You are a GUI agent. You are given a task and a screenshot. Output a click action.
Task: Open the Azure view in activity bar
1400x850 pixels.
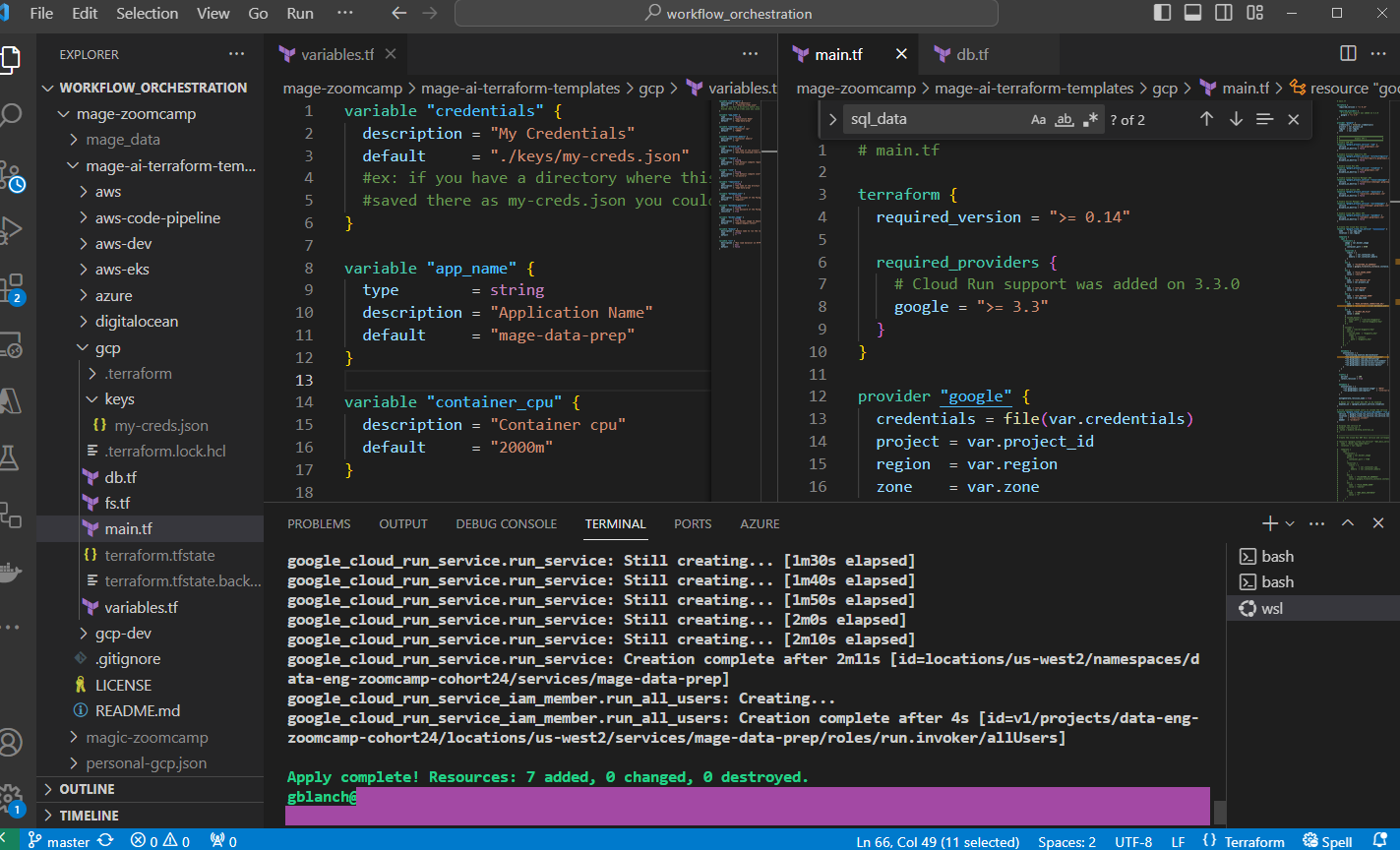[10, 400]
